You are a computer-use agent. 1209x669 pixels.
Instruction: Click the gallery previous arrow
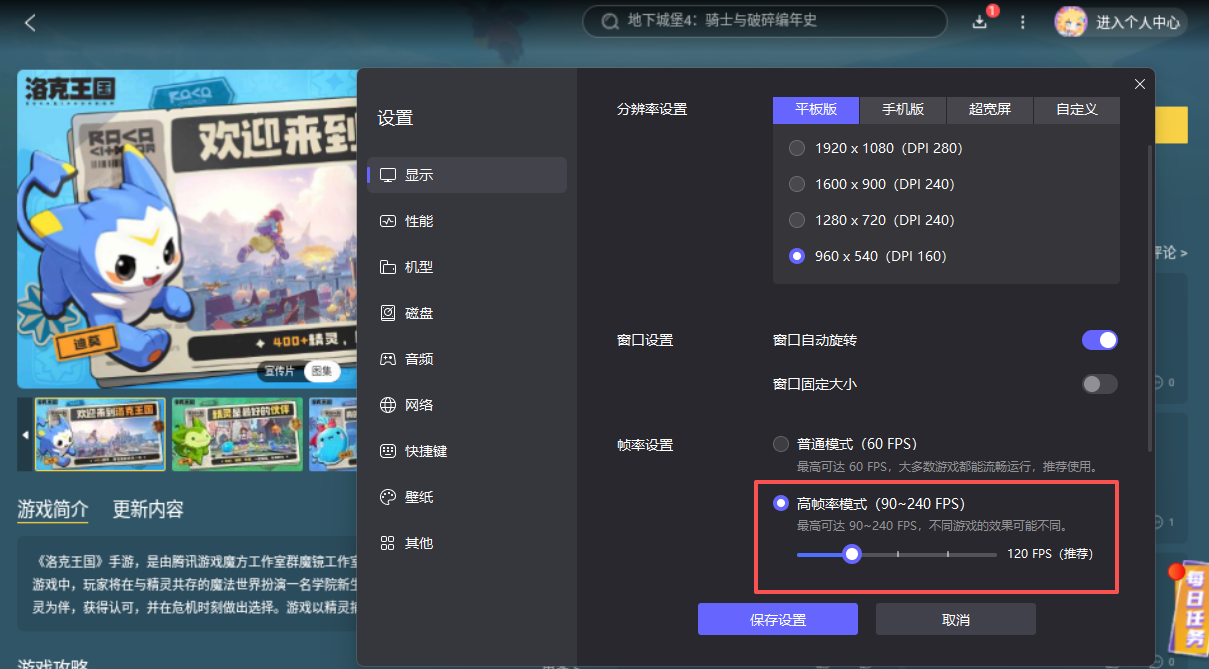click(25, 434)
